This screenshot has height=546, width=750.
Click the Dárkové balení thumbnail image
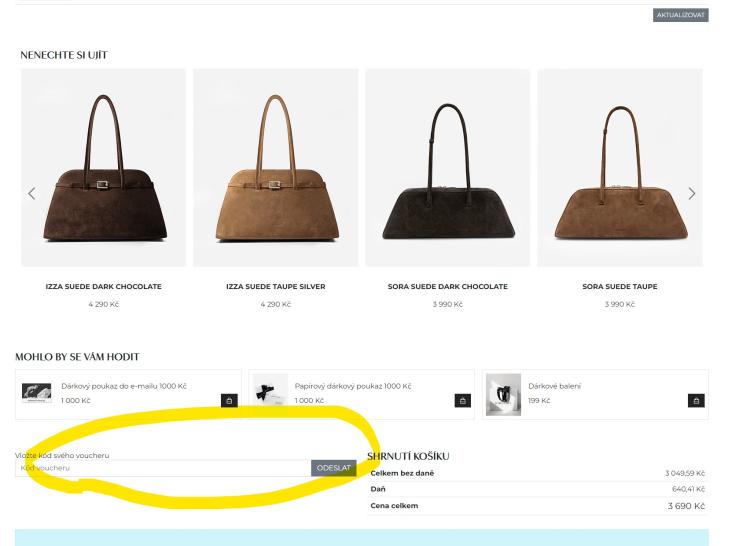point(503,394)
